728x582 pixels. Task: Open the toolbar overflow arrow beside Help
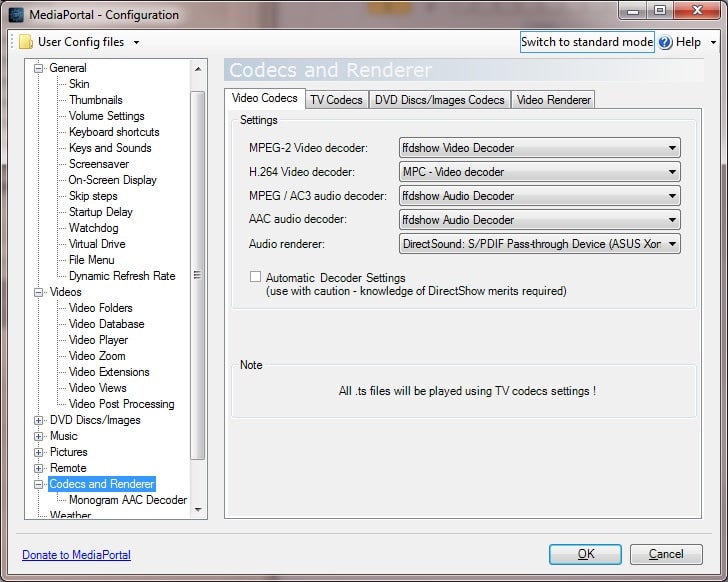[x=713, y=43]
